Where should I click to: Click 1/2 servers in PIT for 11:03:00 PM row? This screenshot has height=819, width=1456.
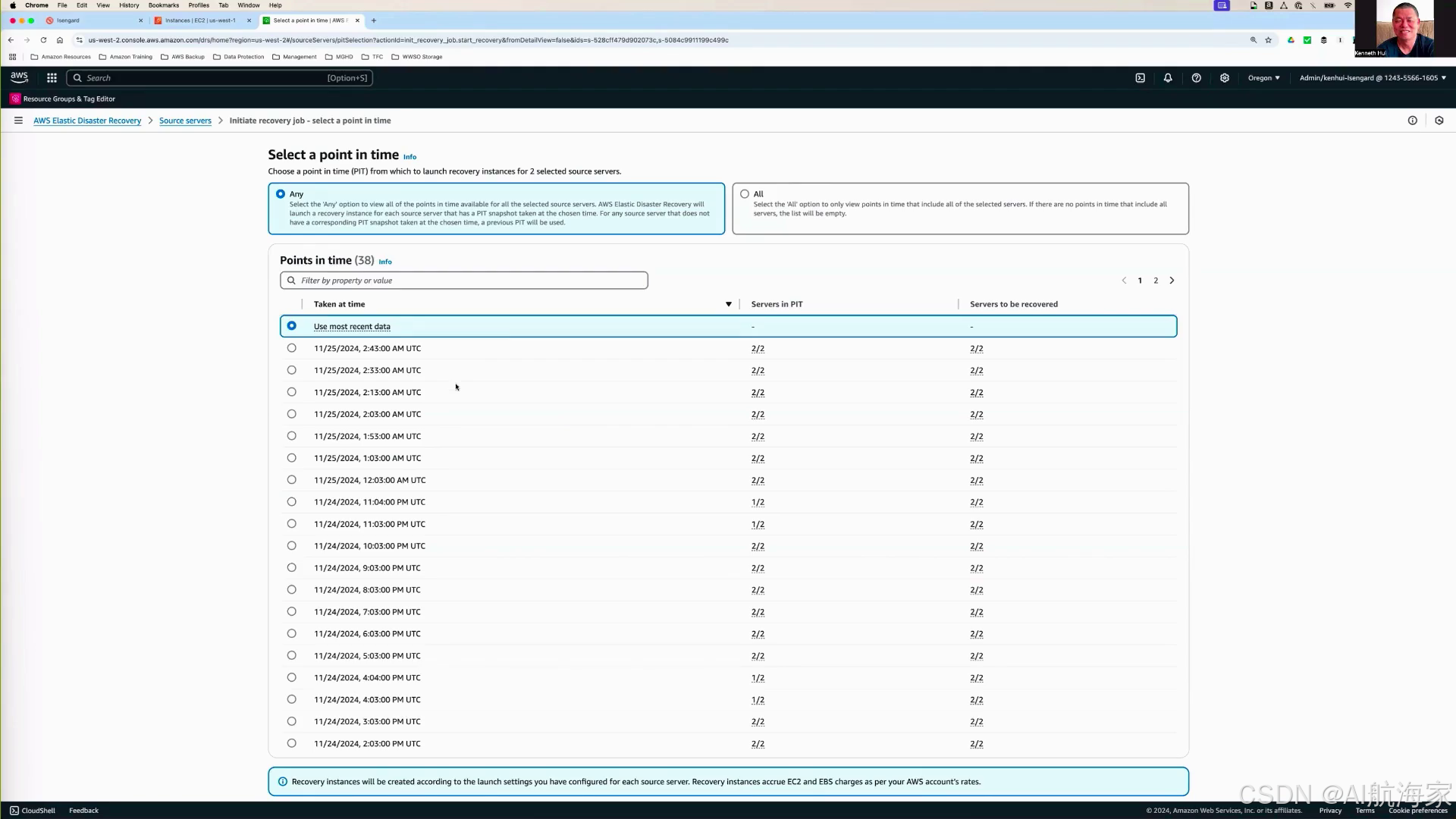pyautogui.click(x=758, y=524)
